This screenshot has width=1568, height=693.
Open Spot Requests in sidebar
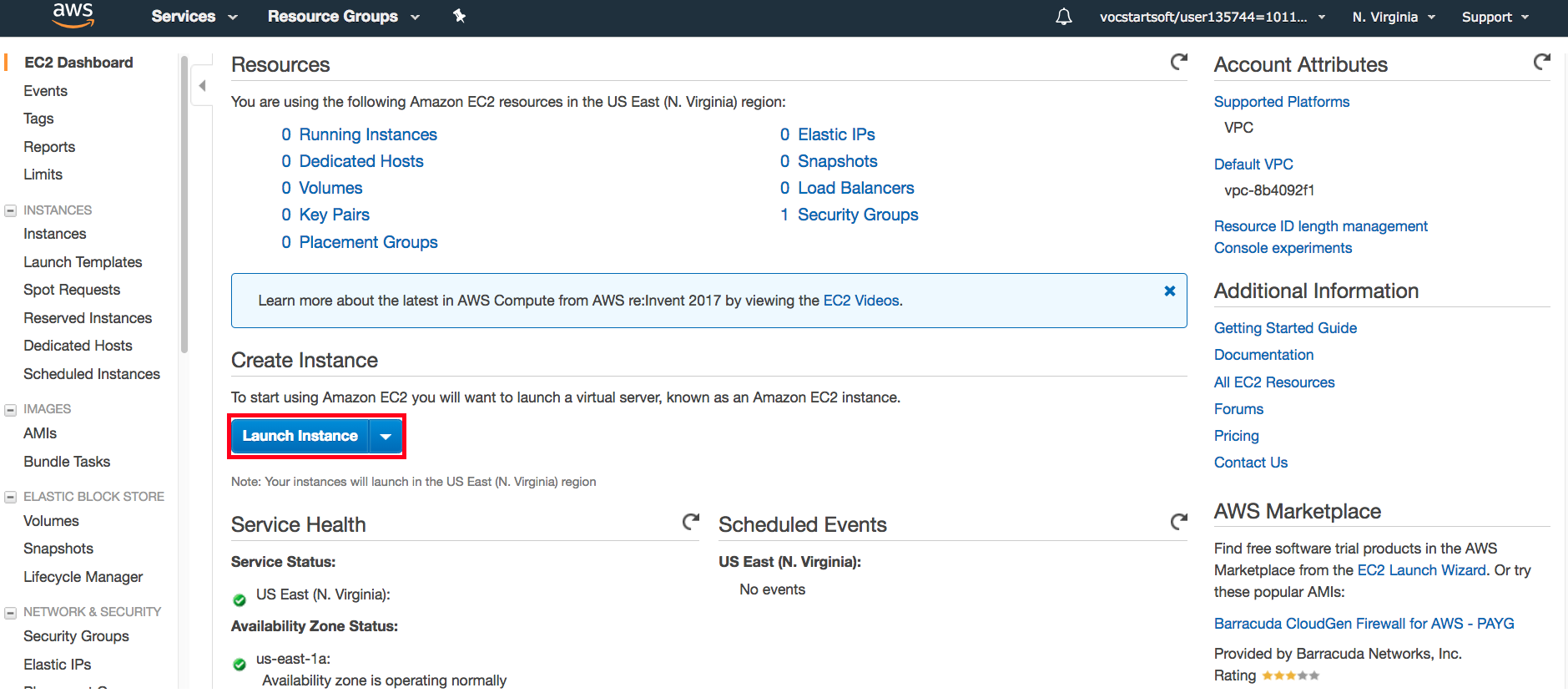[72, 290]
